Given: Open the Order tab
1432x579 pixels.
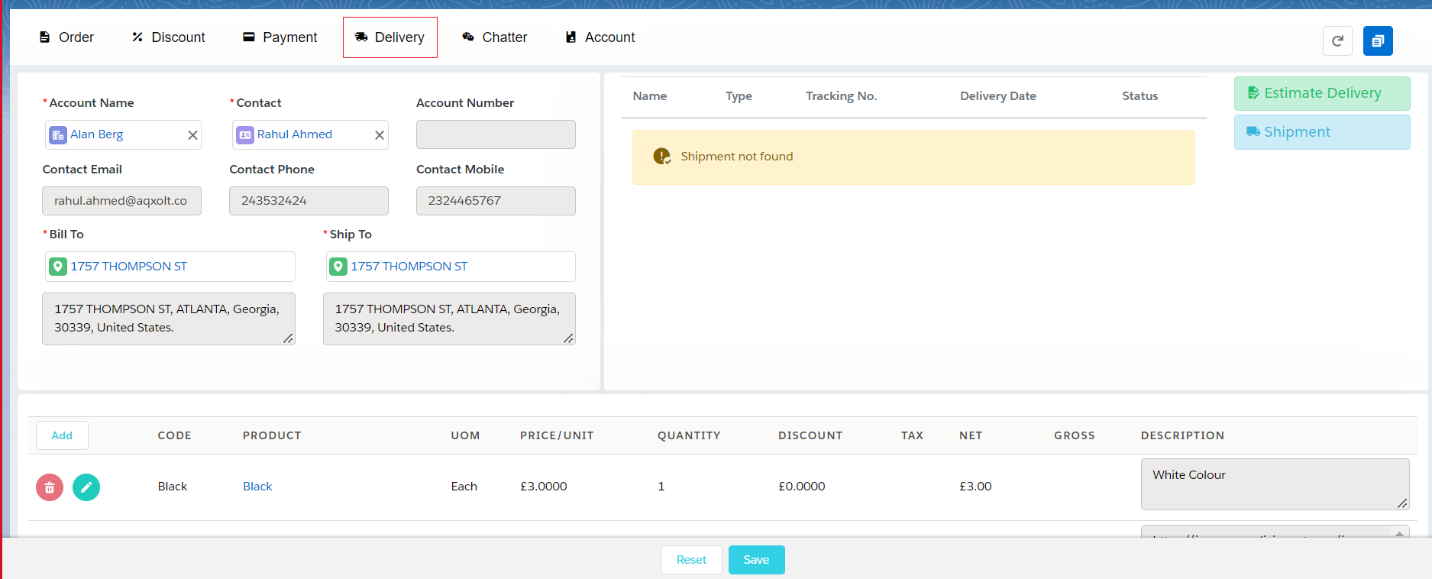Looking at the screenshot, I should 66,37.
